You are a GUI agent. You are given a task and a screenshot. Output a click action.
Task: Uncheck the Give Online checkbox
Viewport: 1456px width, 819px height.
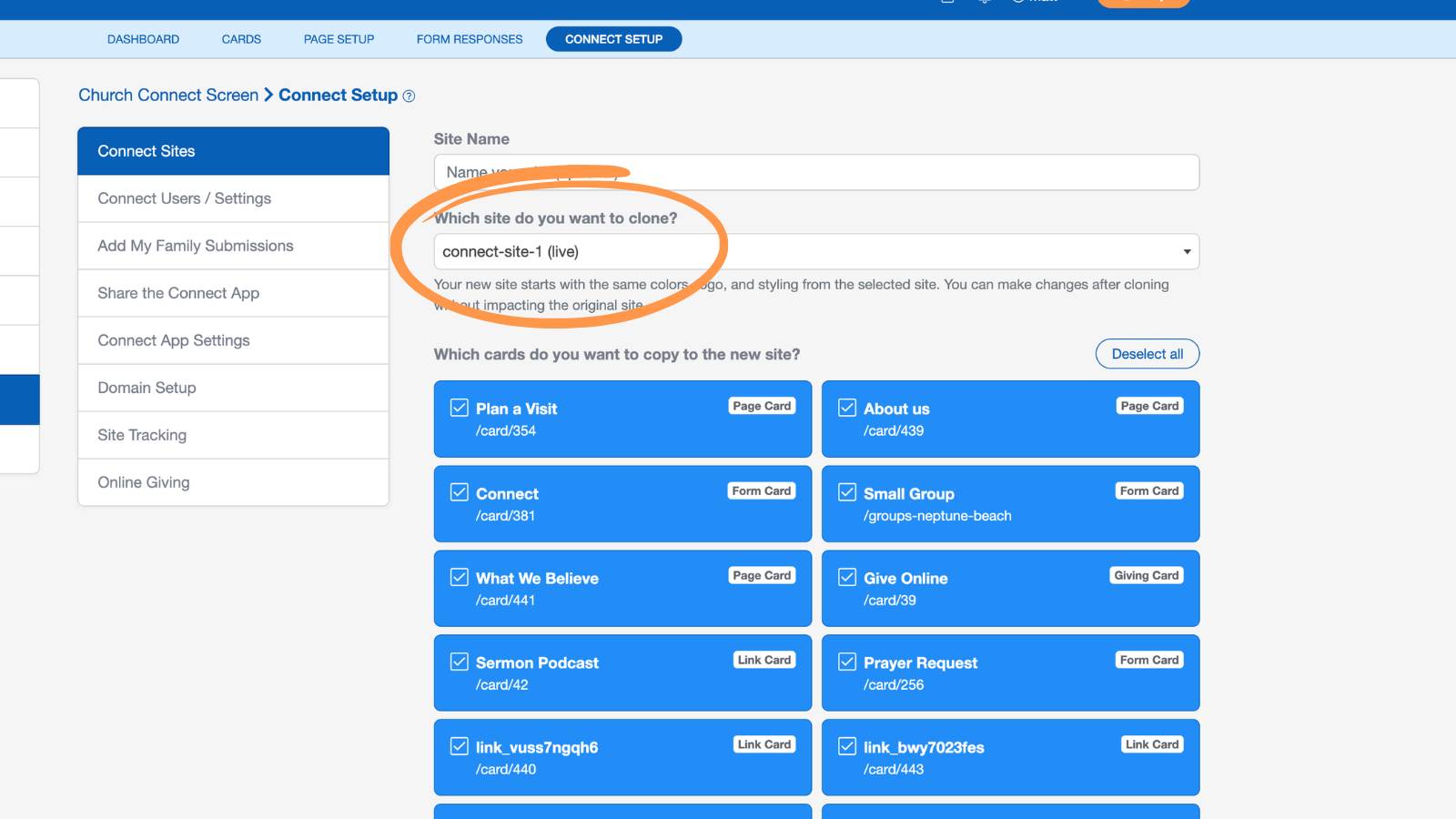coord(847,577)
